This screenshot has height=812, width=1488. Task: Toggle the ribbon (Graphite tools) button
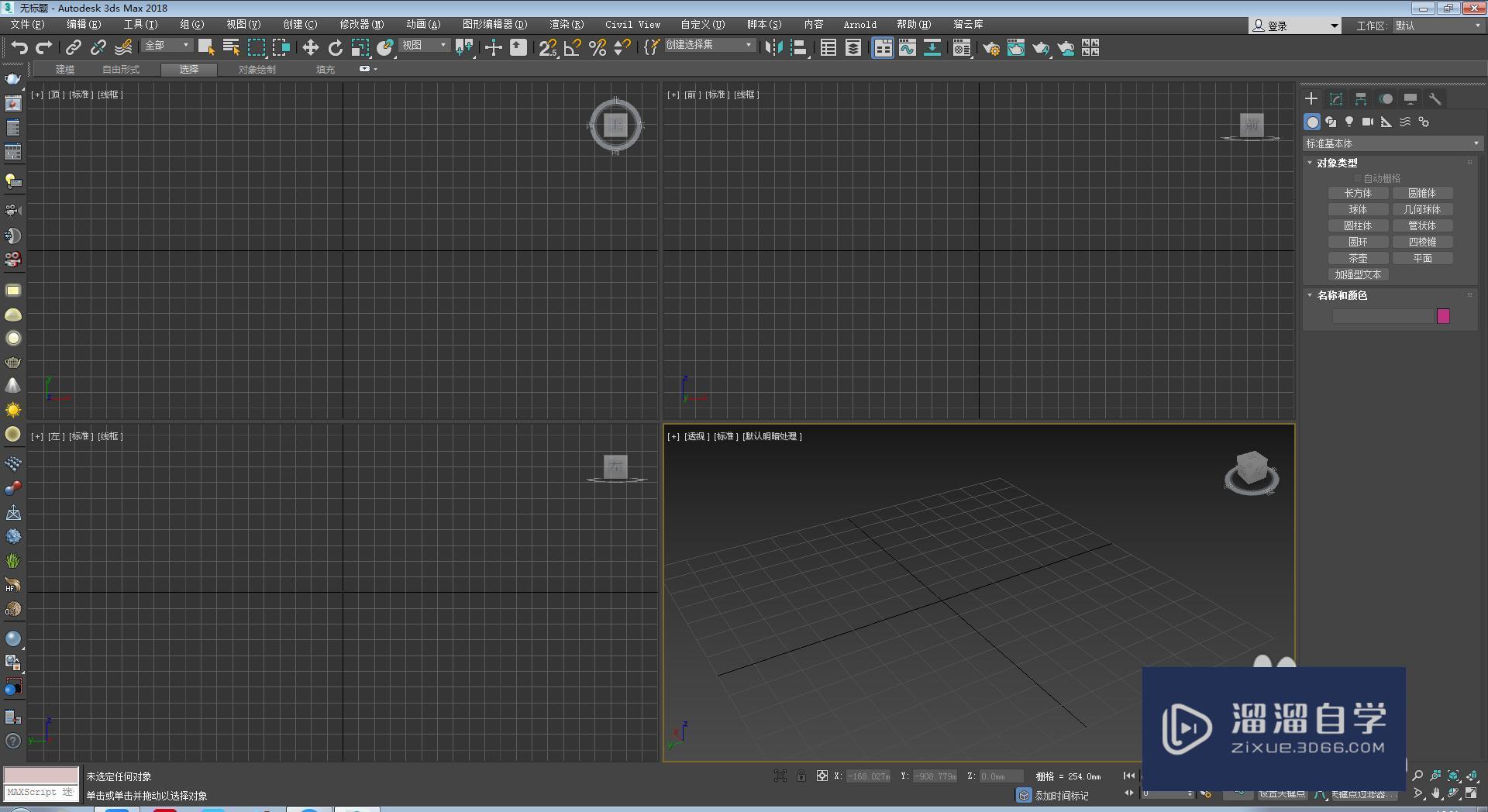coord(882,48)
